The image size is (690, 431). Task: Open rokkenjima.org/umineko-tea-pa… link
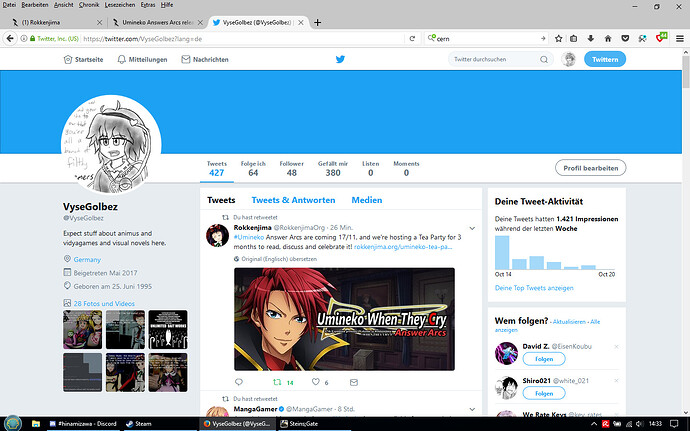[403, 247]
